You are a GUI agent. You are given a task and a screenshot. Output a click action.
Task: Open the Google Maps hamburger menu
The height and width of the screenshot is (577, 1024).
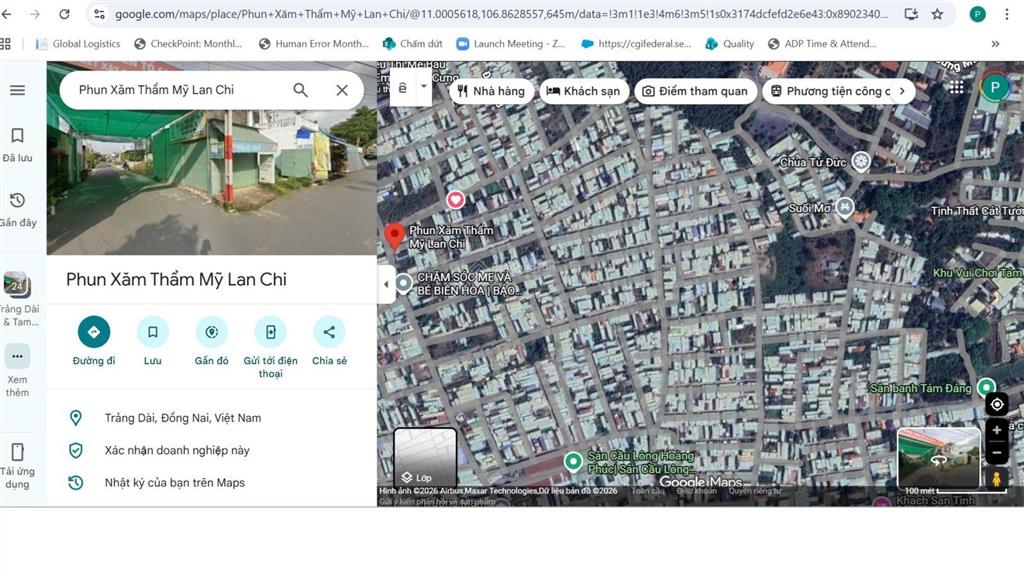(x=17, y=90)
